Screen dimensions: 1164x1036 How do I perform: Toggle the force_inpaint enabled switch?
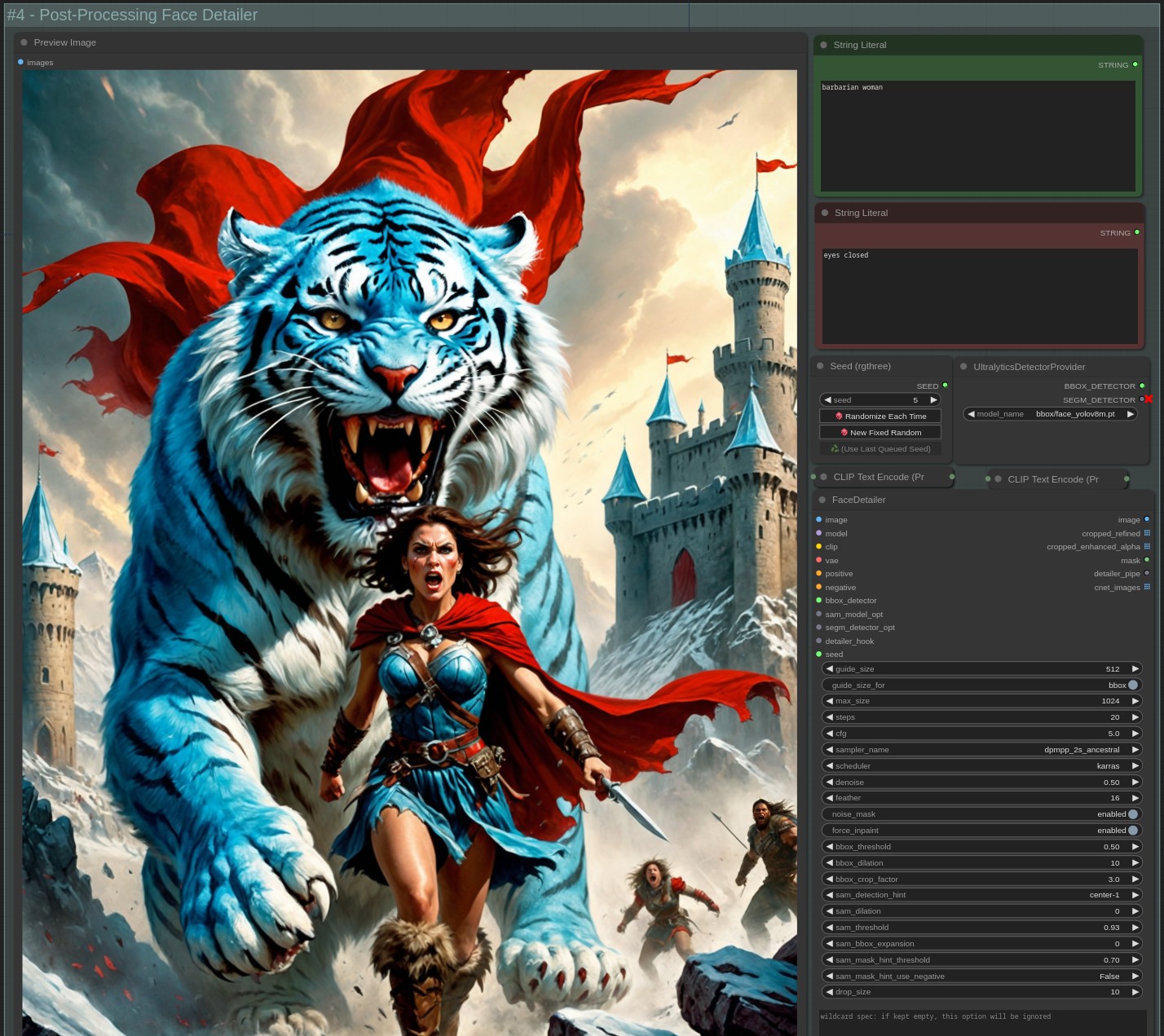pos(1132,831)
